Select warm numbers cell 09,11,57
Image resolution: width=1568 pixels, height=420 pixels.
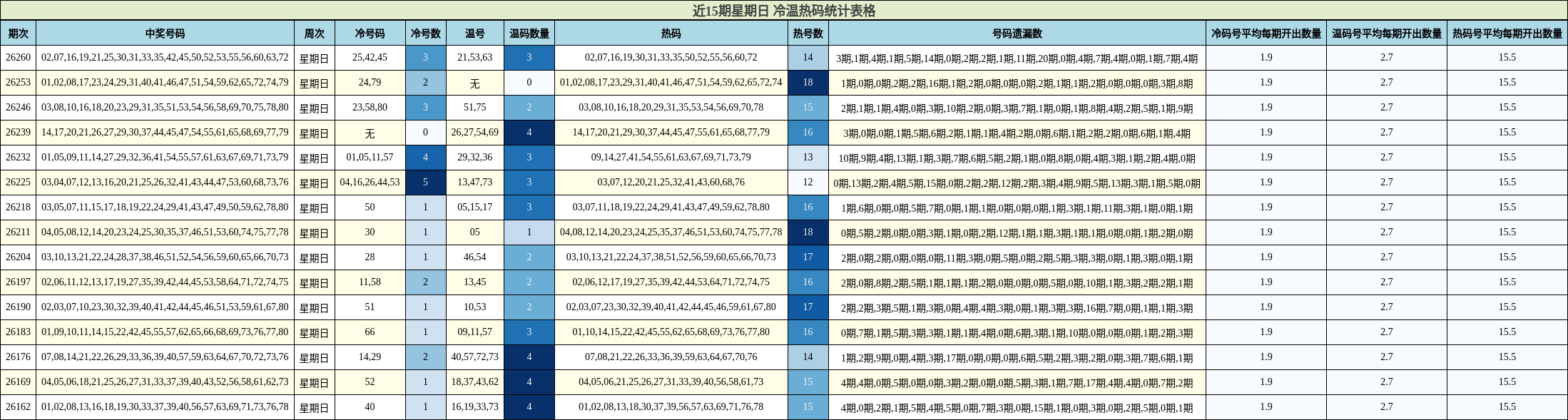(x=475, y=332)
